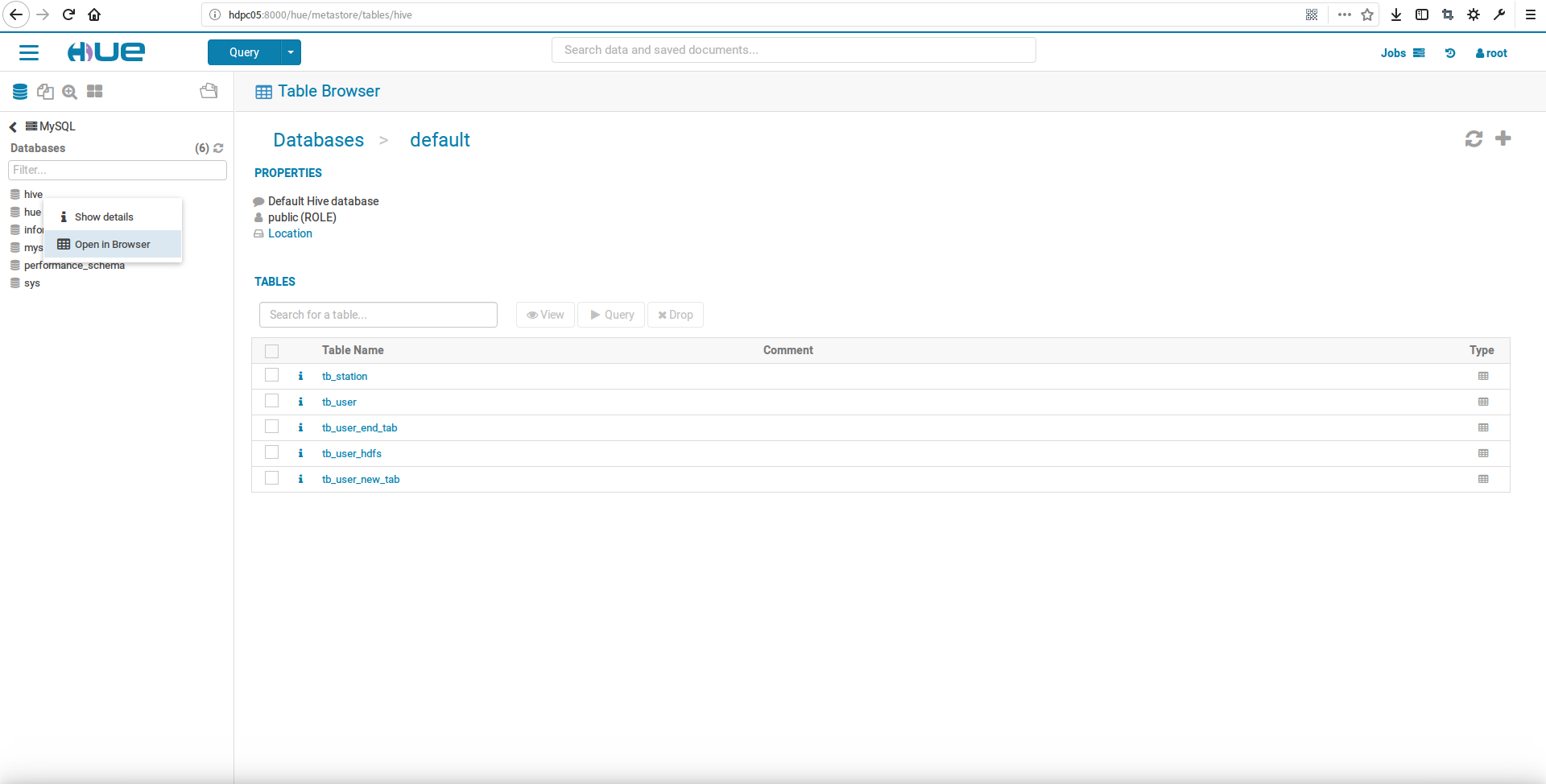The width and height of the screenshot is (1546, 784).
Task: Click the folder icon in left panel
Action: 209,91
